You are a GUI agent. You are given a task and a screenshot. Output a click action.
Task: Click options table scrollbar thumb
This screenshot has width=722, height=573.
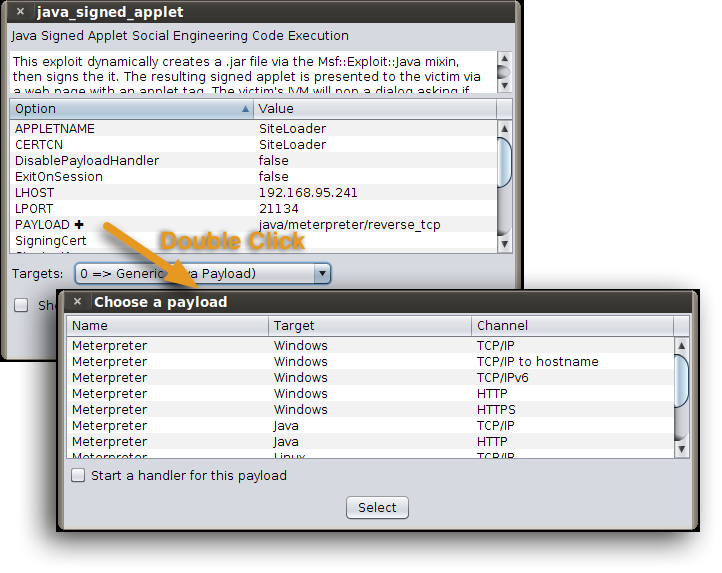tap(504, 162)
